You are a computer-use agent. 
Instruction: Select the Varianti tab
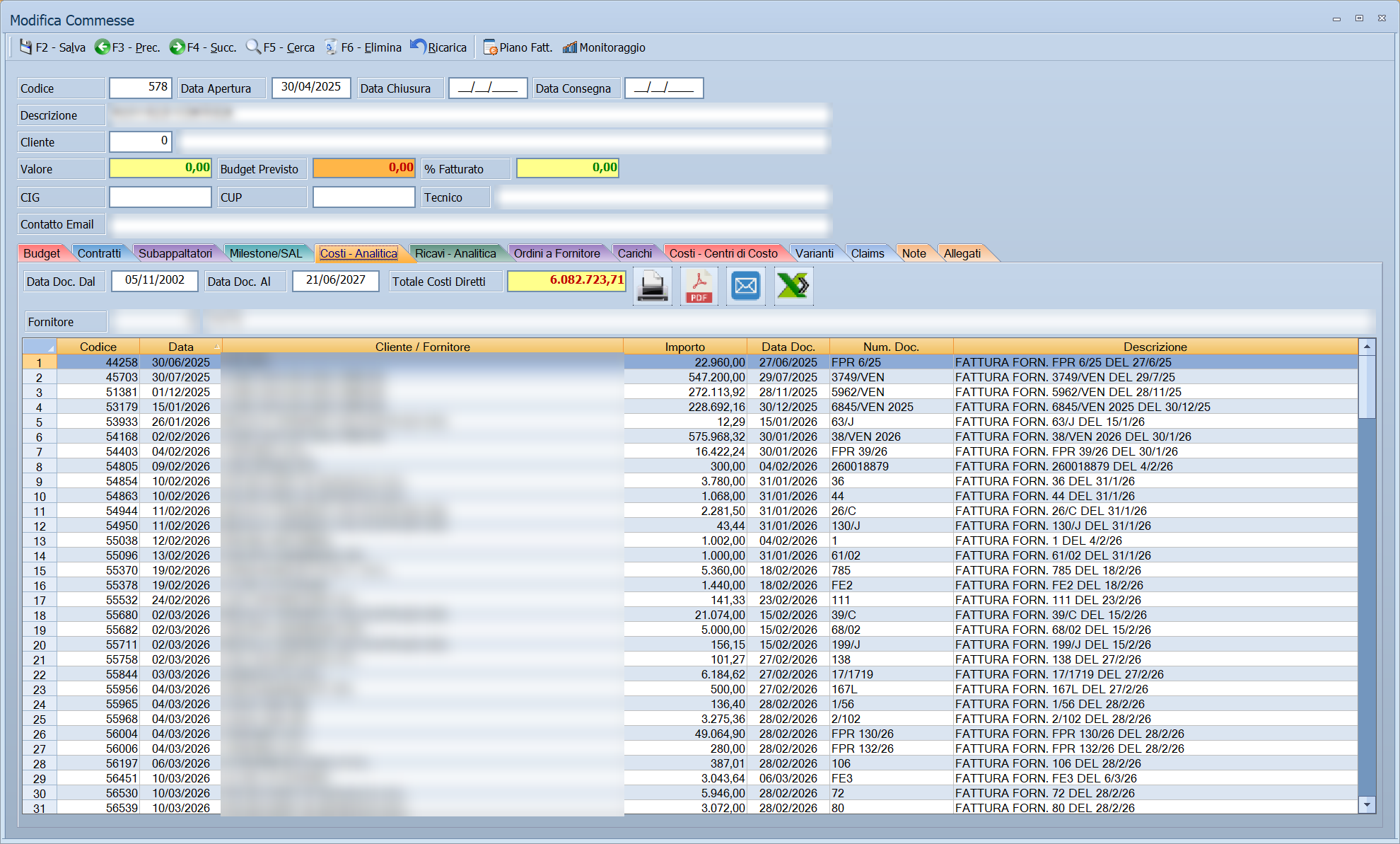click(x=815, y=253)
